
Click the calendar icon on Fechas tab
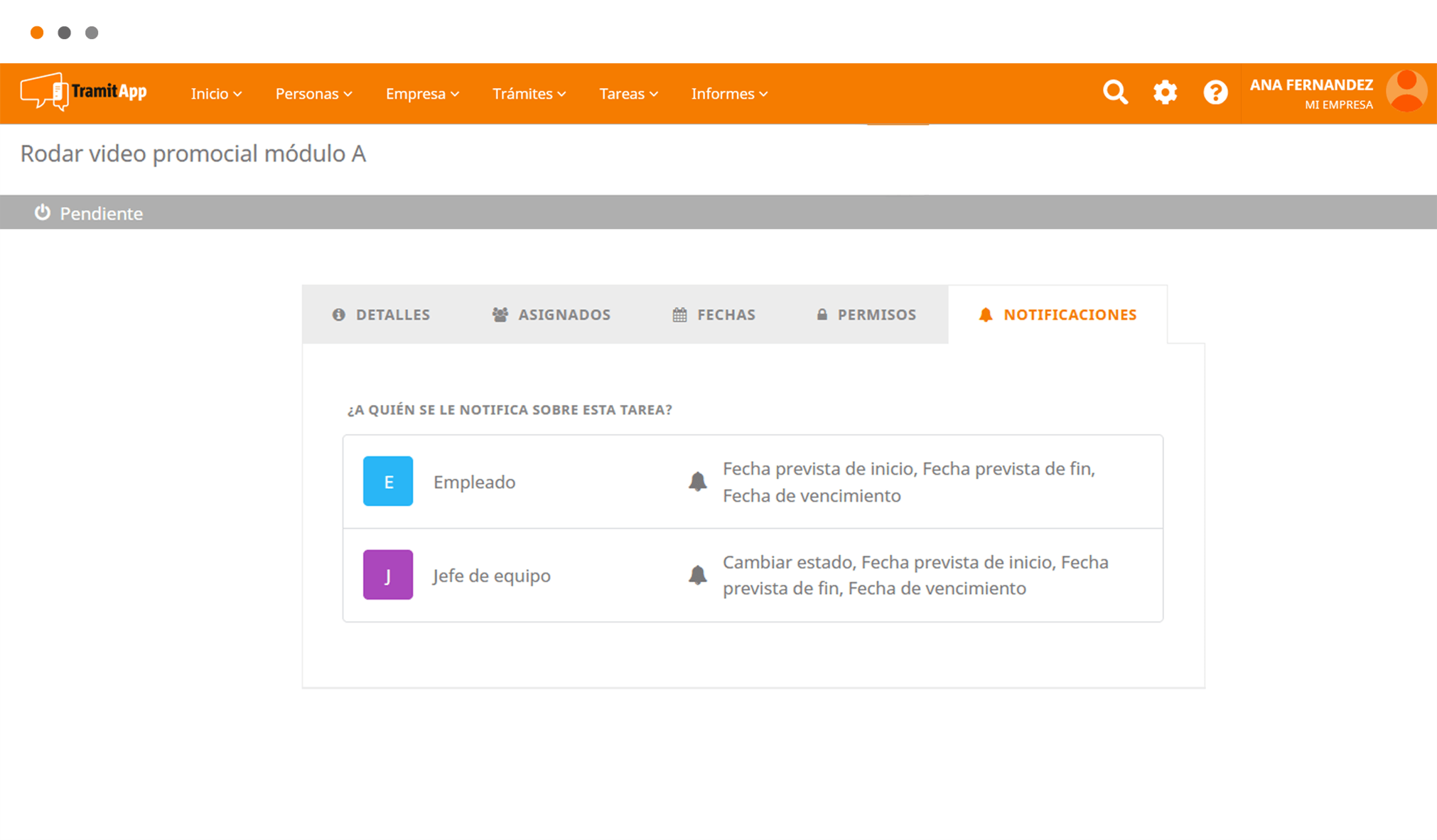coord(680,314)
